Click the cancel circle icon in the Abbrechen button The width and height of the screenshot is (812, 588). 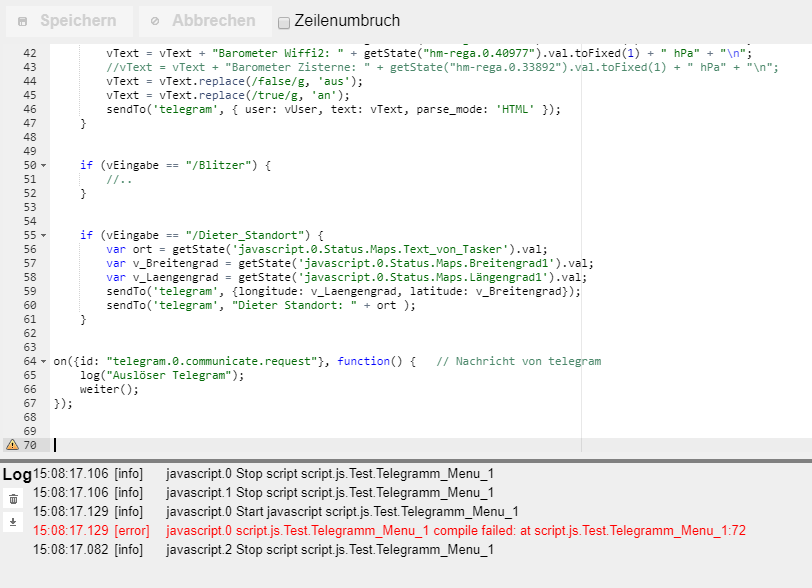pos(155,21)
